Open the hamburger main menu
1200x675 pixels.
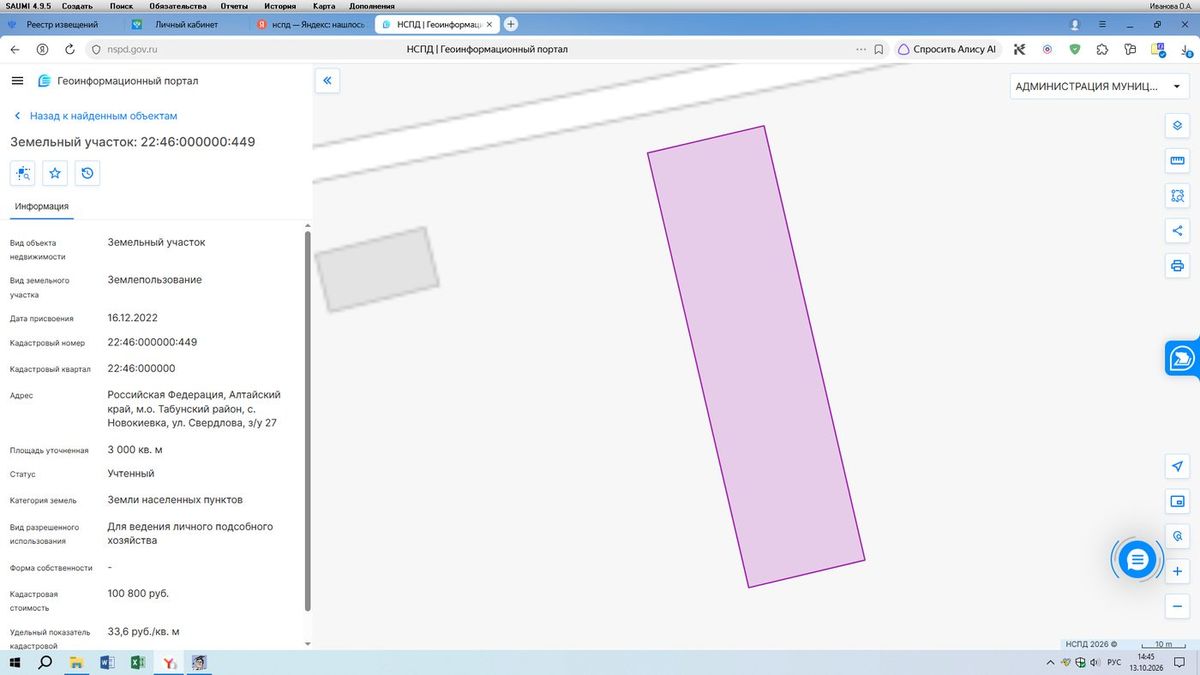coord(17,81)
